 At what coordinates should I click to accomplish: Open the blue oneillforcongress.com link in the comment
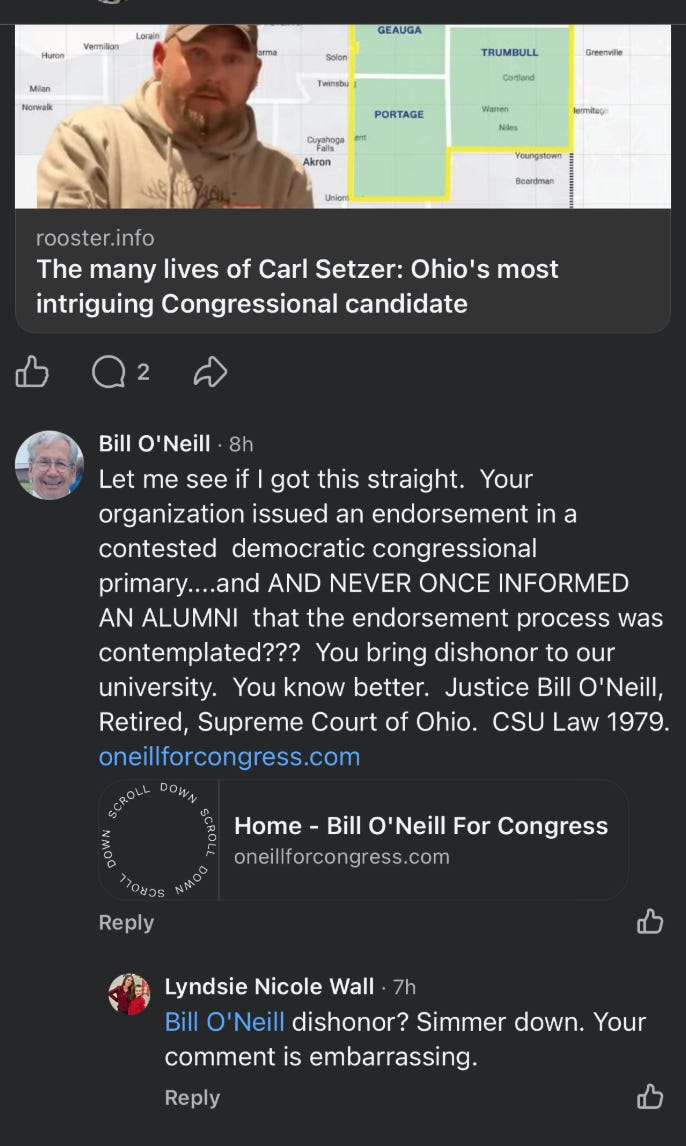tap(229, 757)
